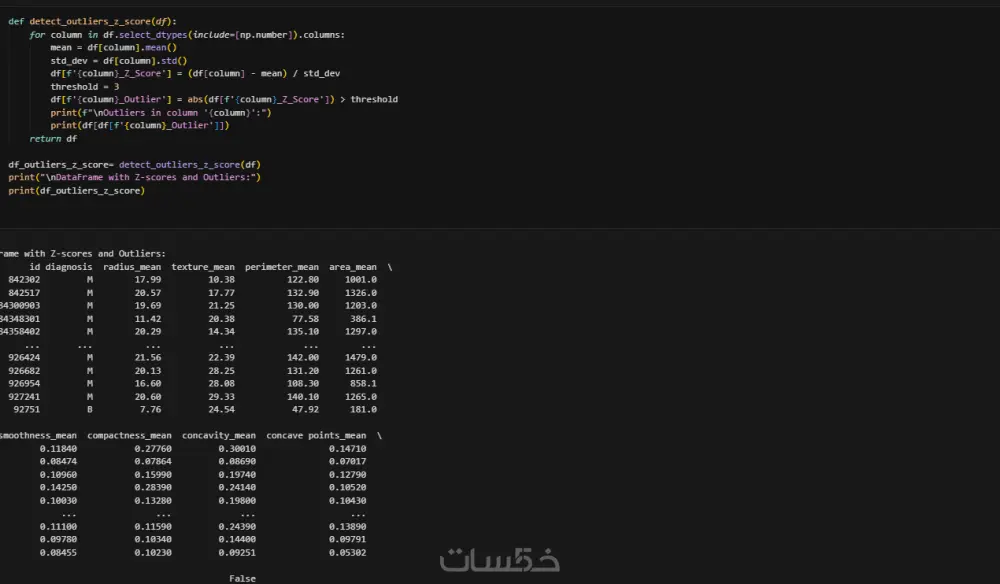The image size is (1000, 584).
Task: Click the line assigning the '{column}_Z_Score' column
Action: click(195, 74)
